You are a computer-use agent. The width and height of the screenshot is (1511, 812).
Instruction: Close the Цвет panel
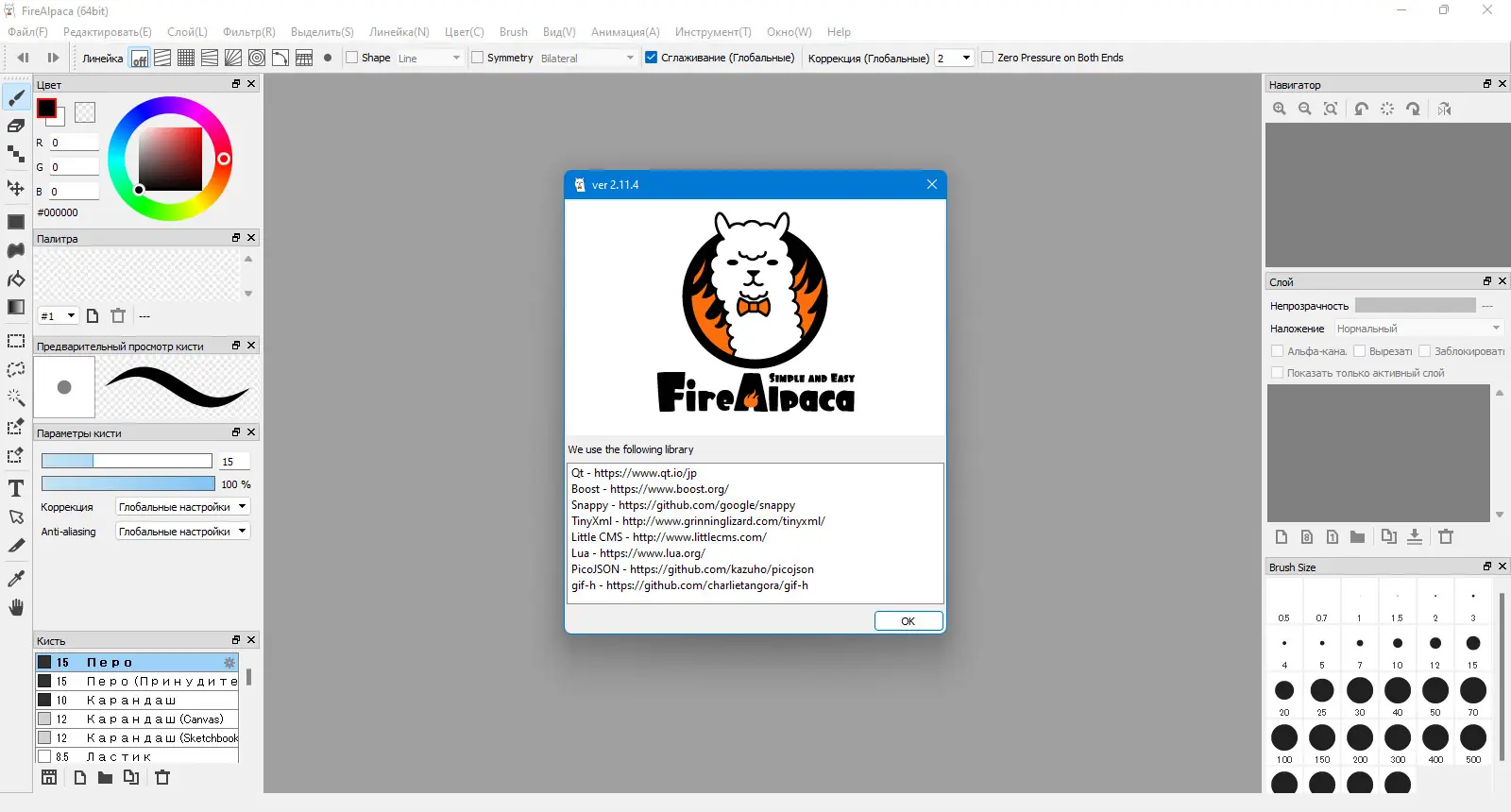click(251, 84)
